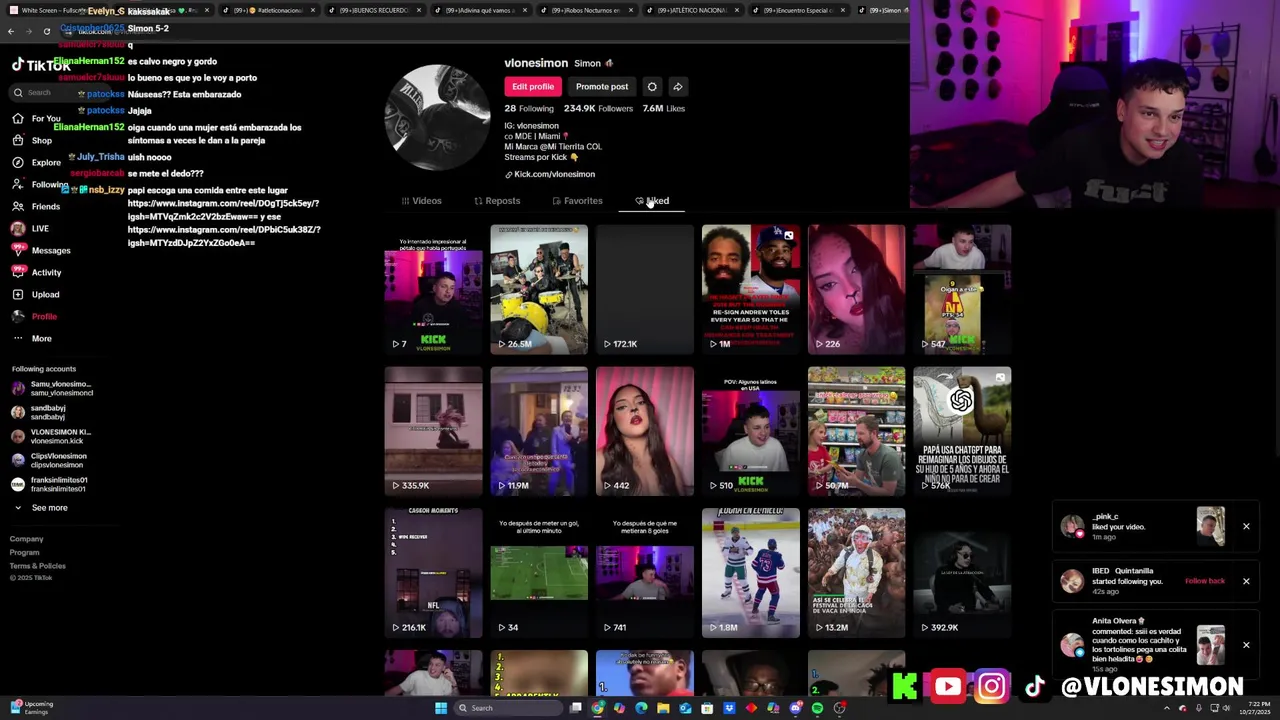Click the Edit profile button

[533, 87]
